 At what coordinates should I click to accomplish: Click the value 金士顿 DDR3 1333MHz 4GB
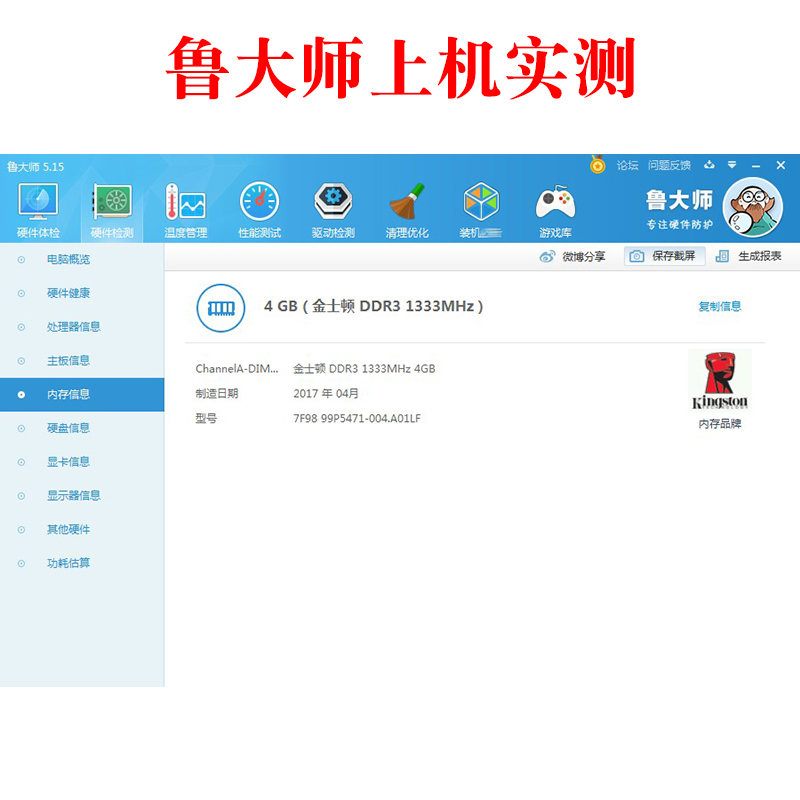point(364,368)
